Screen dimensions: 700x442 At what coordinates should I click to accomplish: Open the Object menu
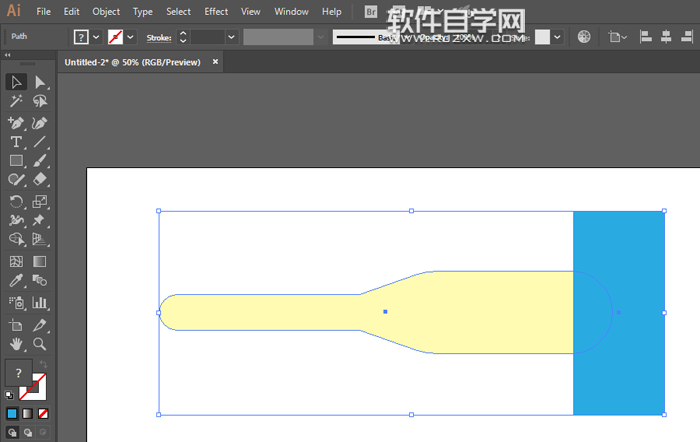[106, 12]
